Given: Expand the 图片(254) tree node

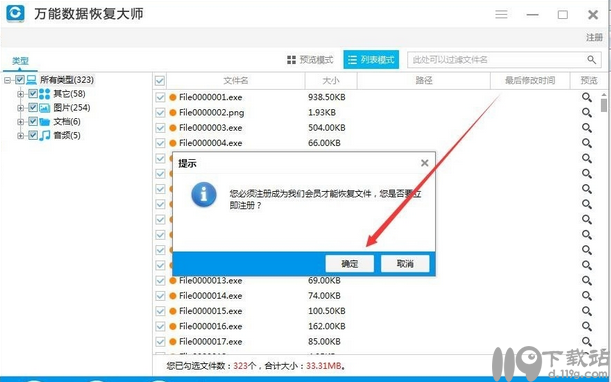Looking at the screenshot, I should (21, 108).
